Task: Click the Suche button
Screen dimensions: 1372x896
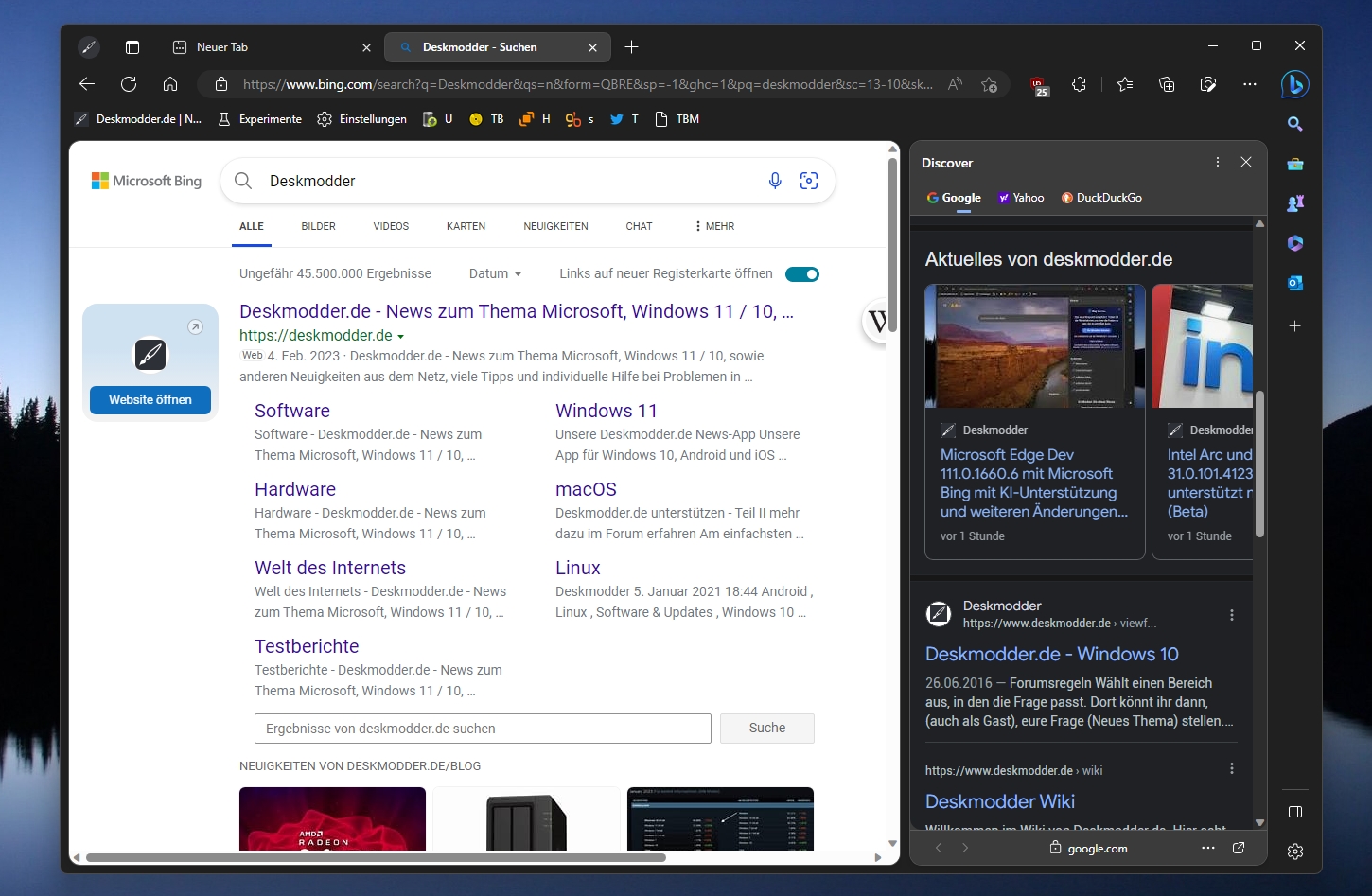Action: (x=767, y=728)
